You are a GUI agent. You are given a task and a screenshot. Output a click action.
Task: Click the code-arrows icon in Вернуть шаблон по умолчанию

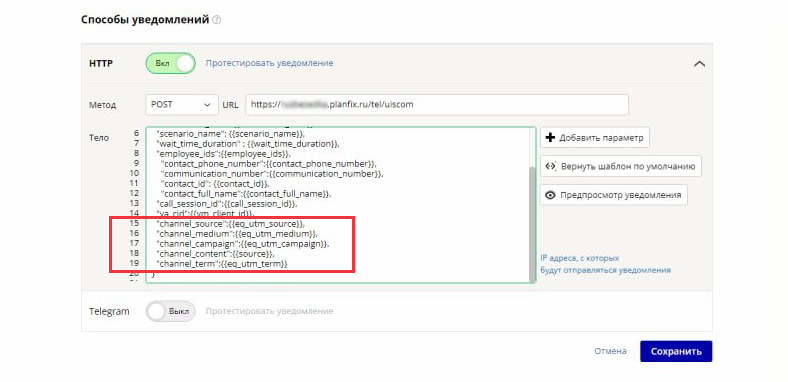[550, 166]
